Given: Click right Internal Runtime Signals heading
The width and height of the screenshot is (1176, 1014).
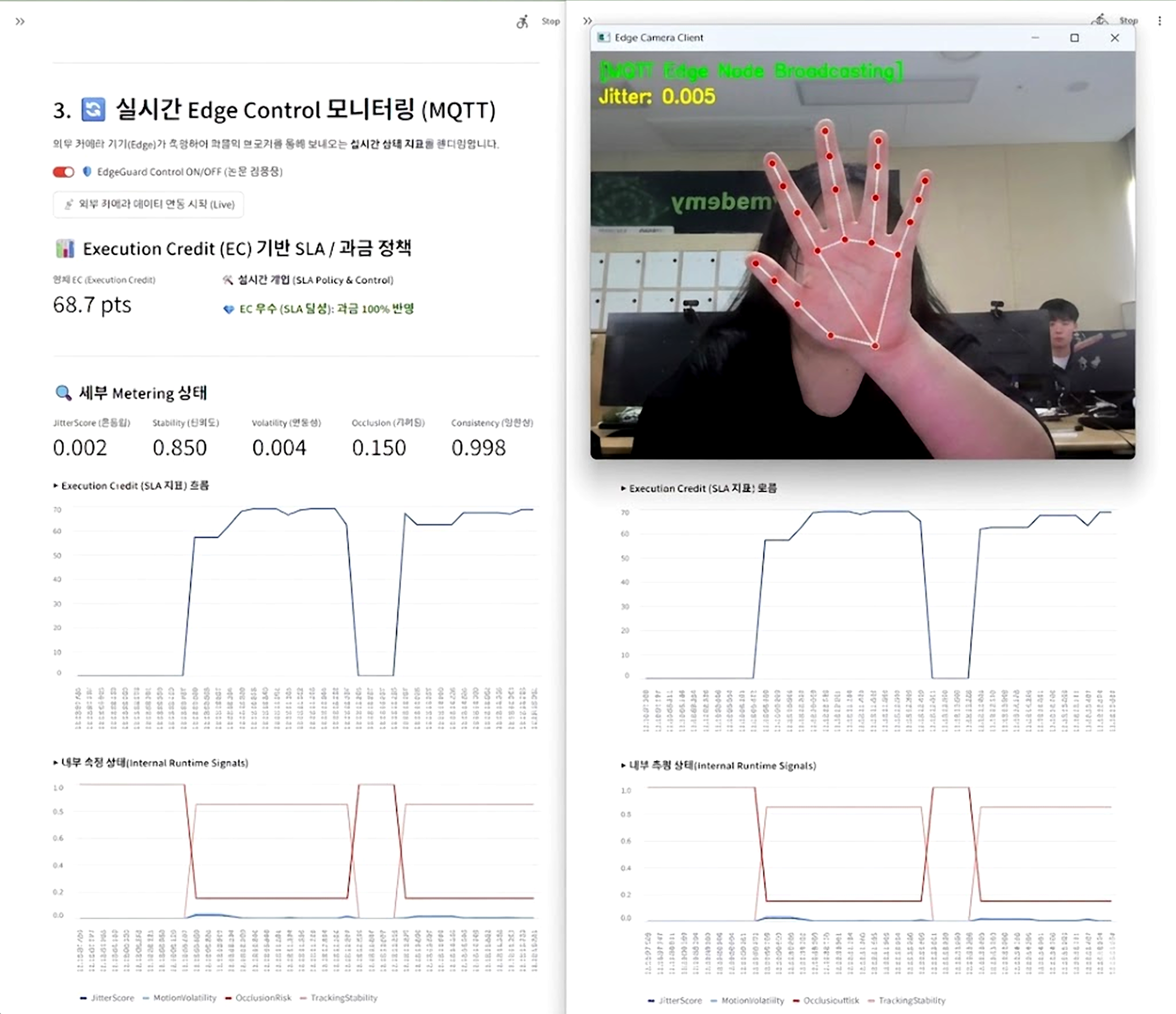Looking at the screenshot, I should tap(719, 765).
